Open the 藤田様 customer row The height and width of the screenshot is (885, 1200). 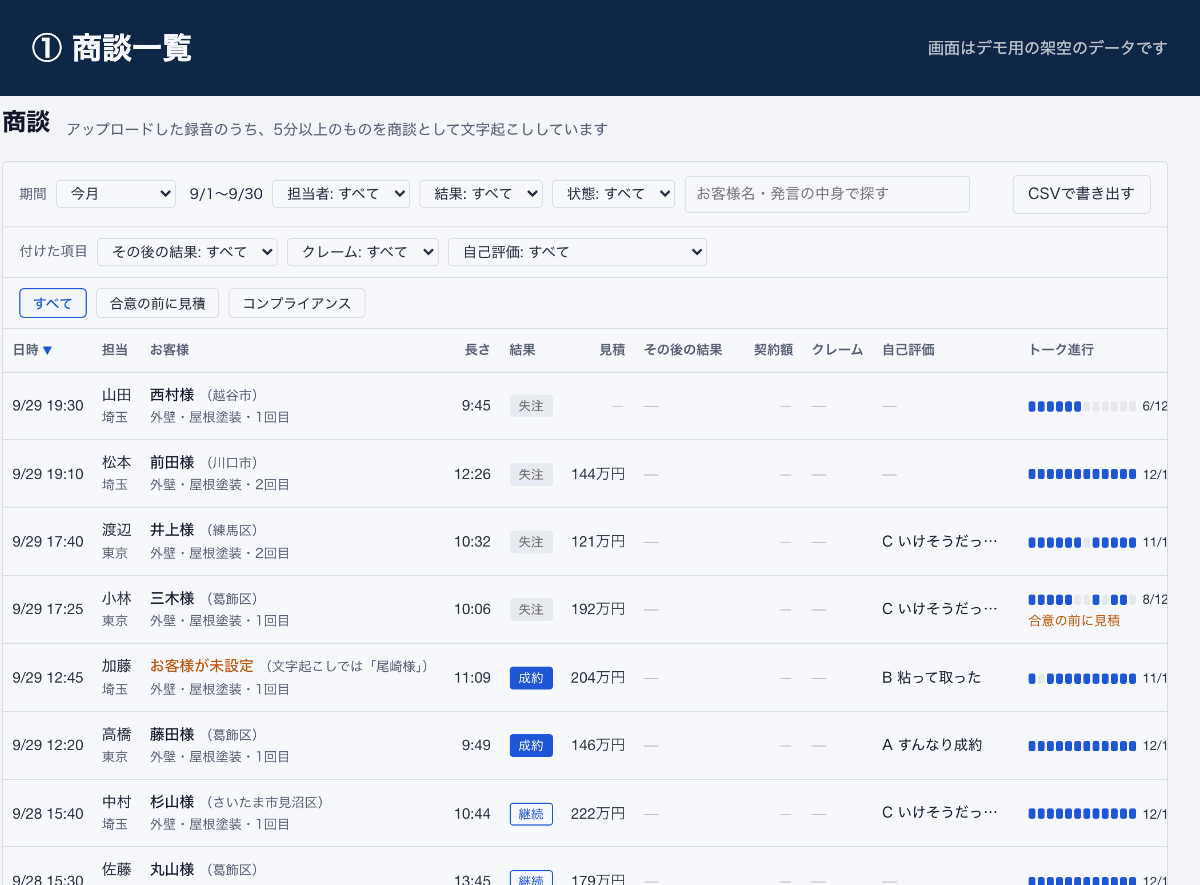(x=585, y=746)
